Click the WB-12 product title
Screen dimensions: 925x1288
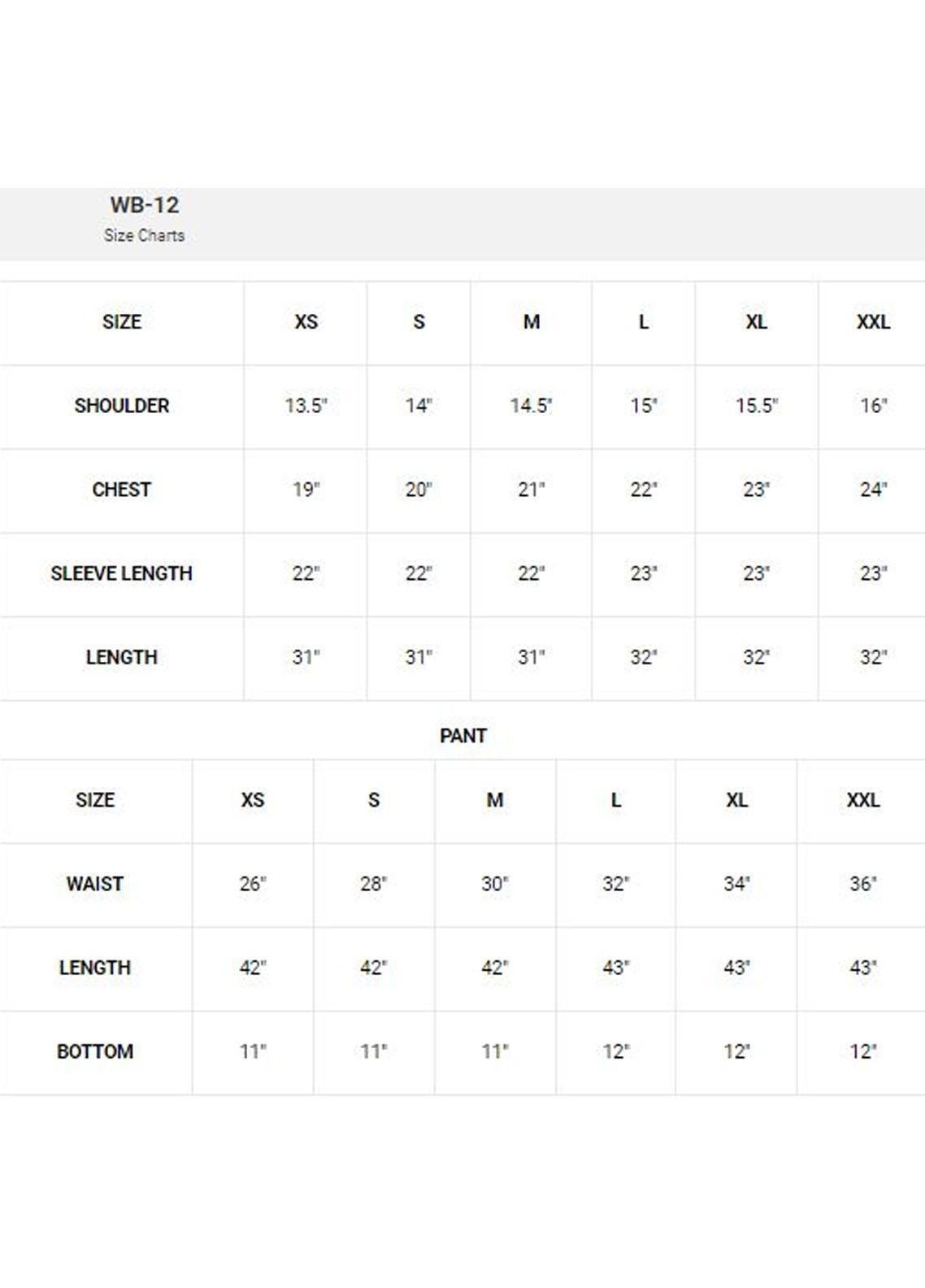click(x=144, y=205)
